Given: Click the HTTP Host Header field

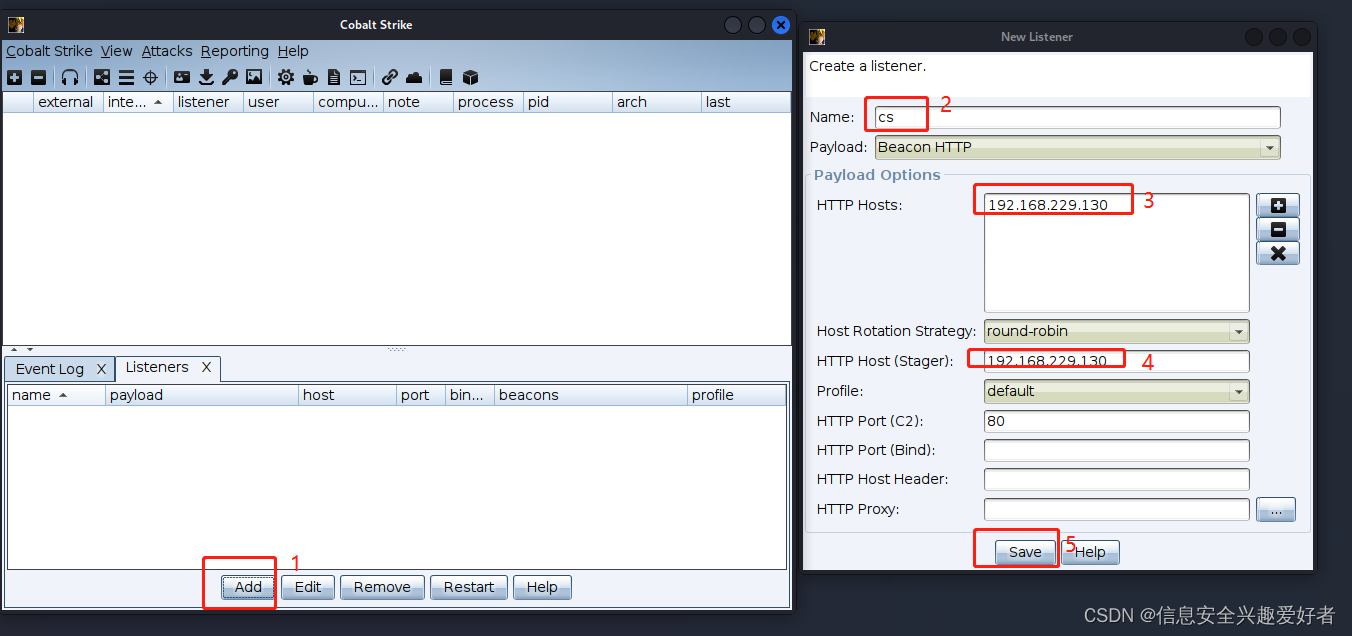Looking at the screenshot, I should coord(1117,480).
